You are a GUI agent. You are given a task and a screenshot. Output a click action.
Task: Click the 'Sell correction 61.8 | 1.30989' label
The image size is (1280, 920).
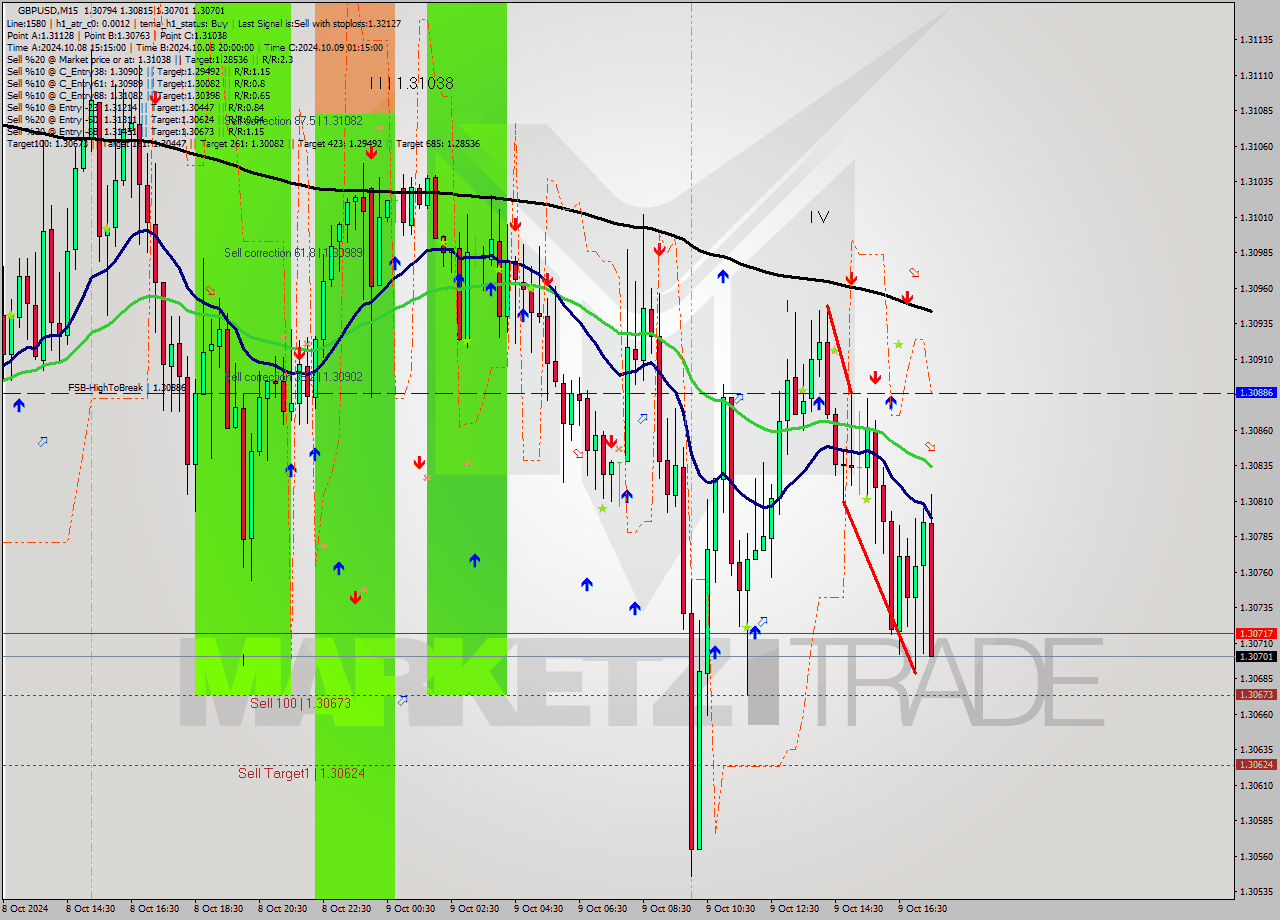click(293, 253)
